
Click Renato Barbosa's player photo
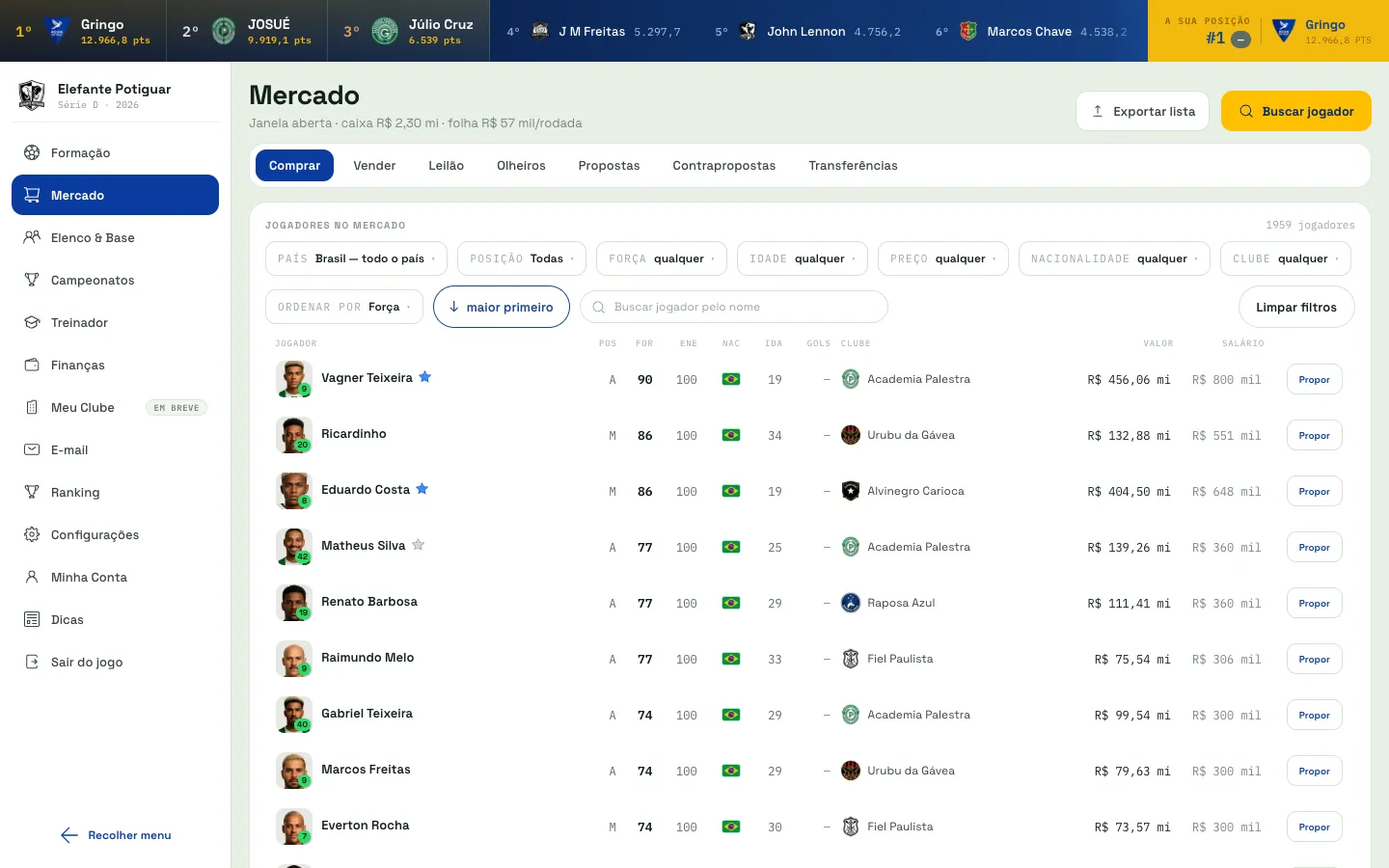294,603
